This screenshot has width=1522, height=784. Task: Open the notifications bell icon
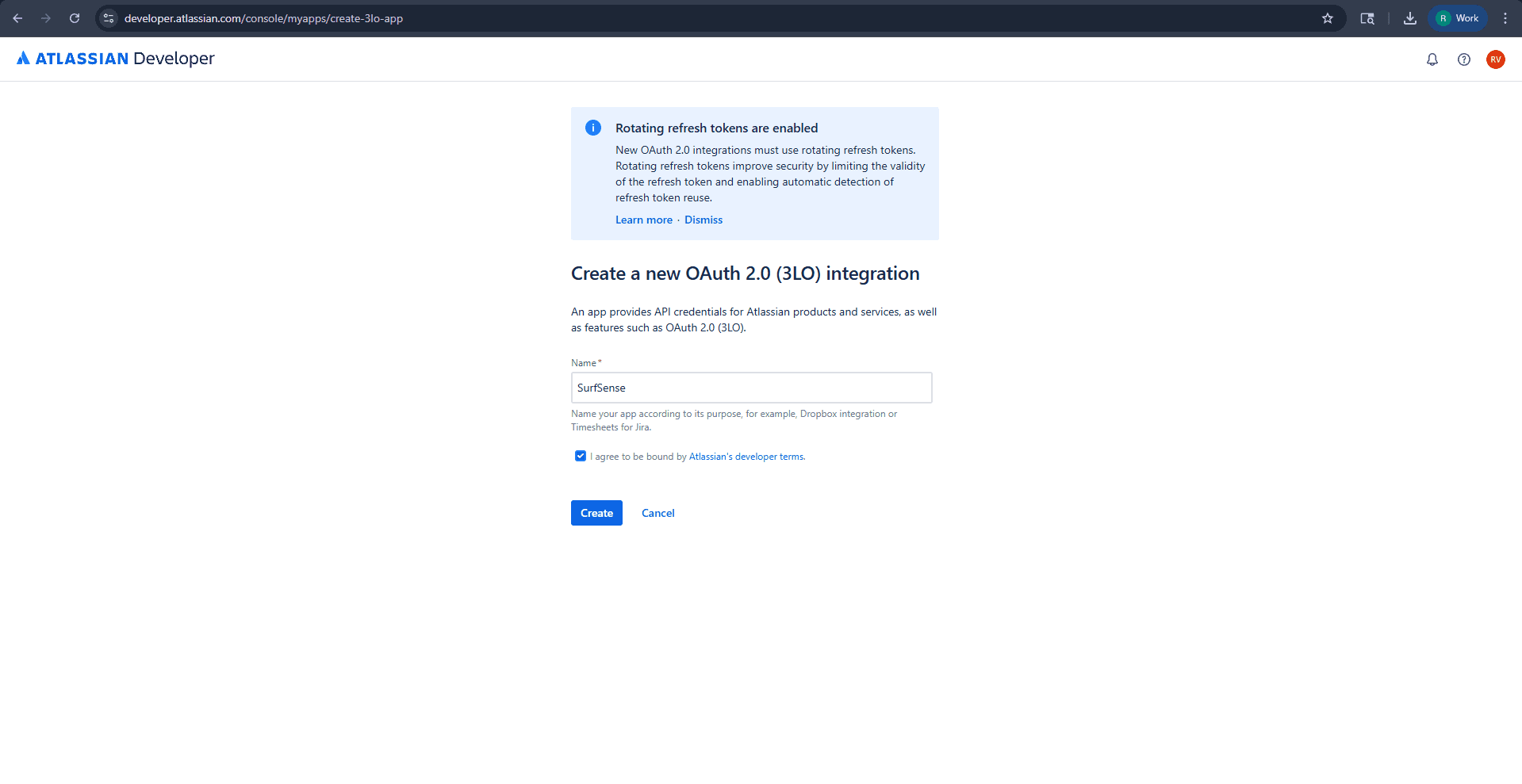click(x=1432, y=59)
